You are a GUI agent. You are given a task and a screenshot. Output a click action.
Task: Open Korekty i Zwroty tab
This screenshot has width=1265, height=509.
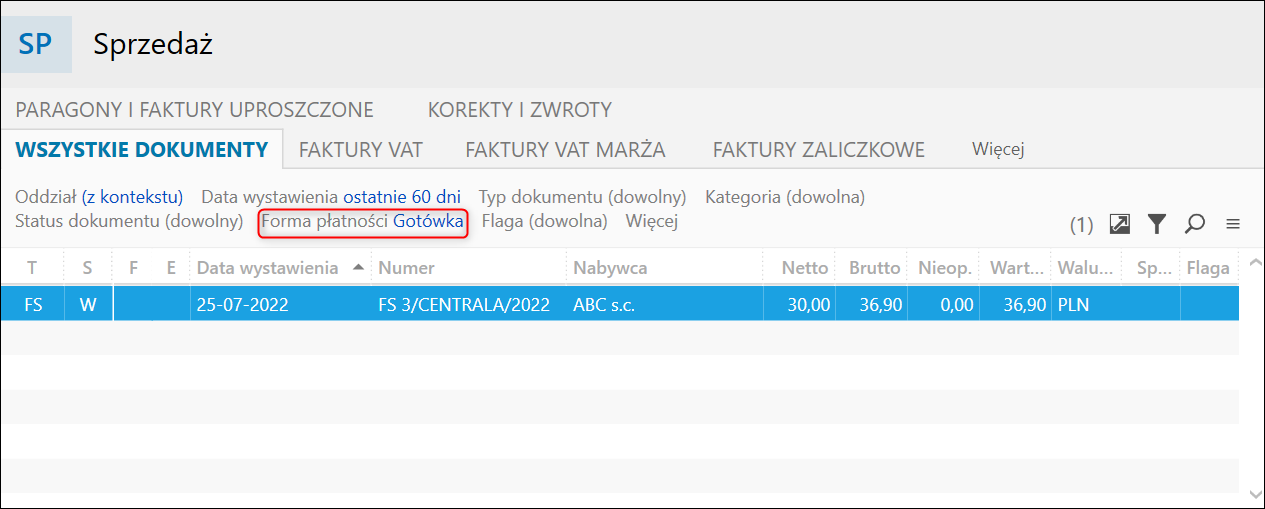click(520, 110)
